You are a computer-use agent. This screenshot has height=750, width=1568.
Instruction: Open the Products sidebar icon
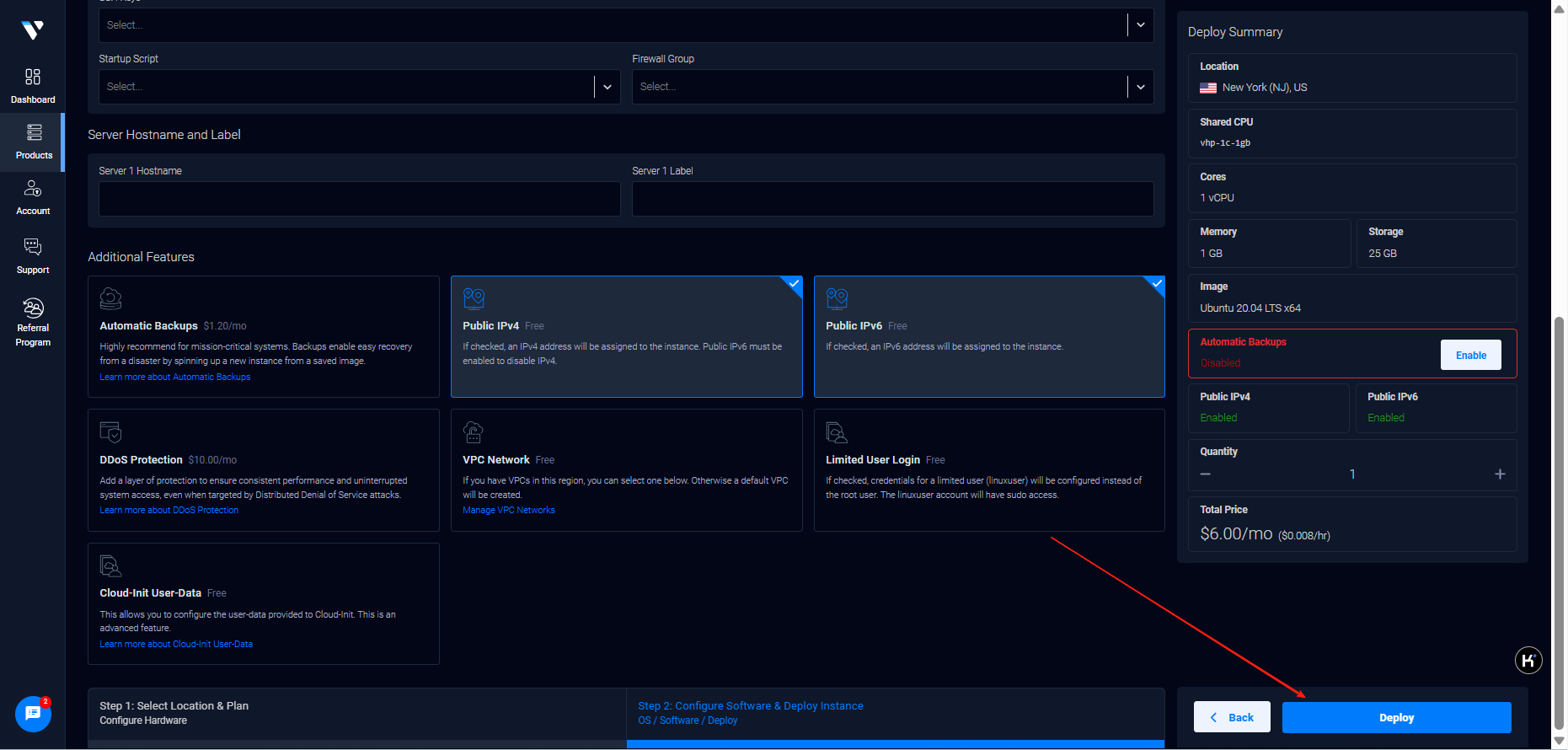(33, 142)
